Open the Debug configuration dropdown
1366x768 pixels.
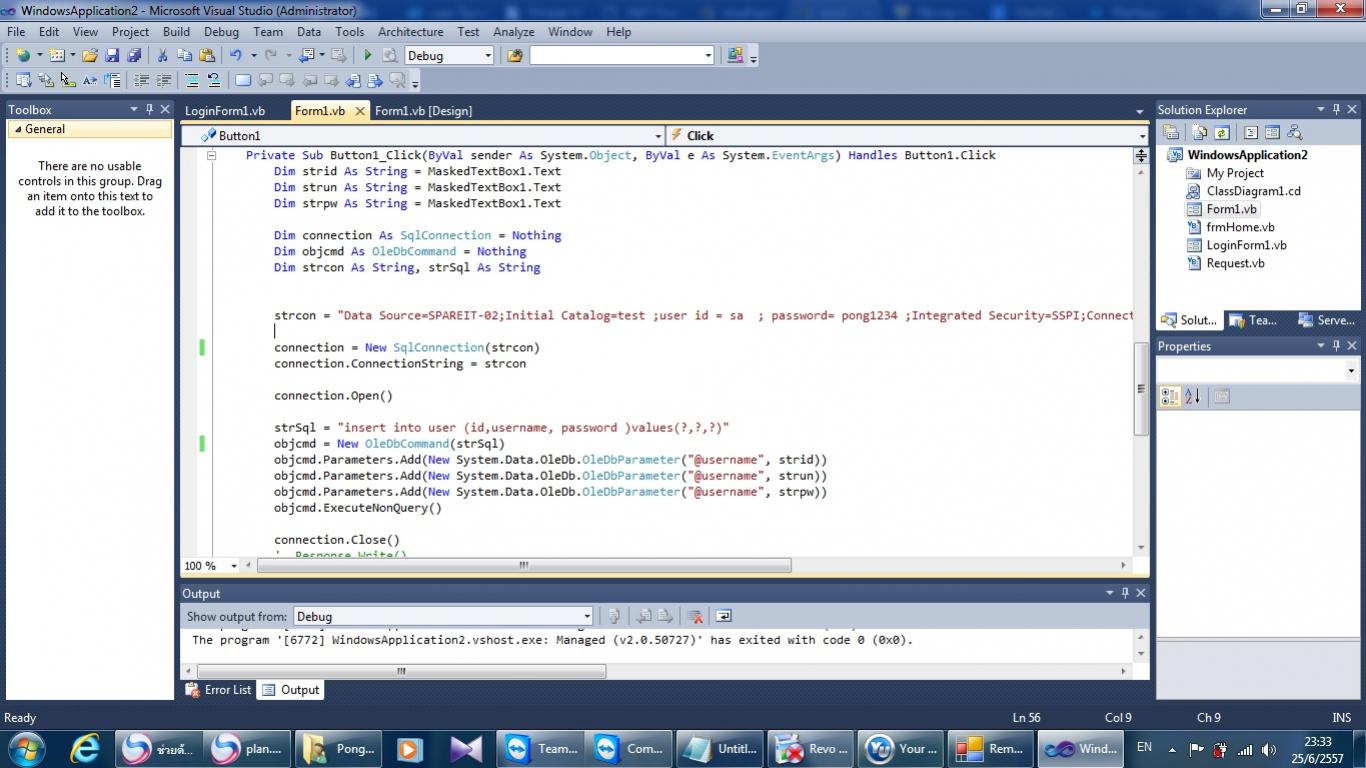487,56
